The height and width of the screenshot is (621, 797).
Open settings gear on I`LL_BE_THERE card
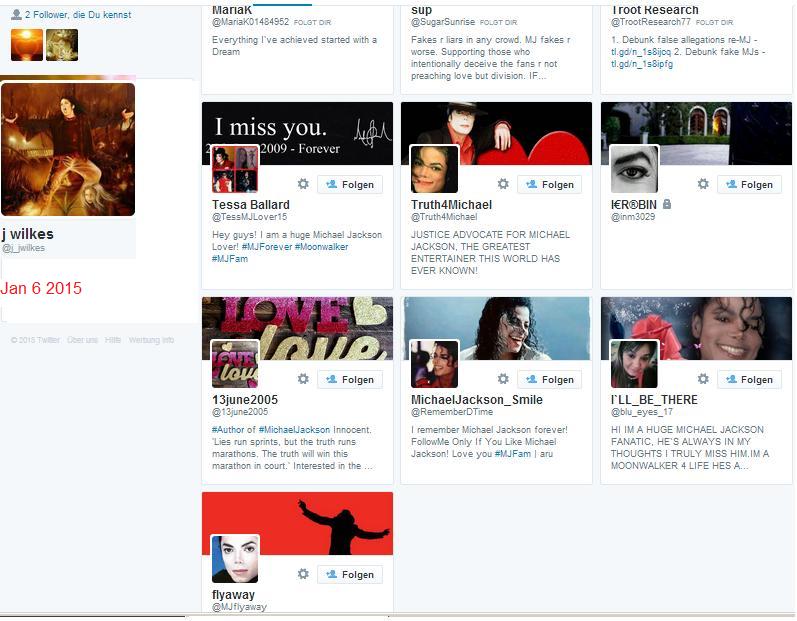click(702, 379)
